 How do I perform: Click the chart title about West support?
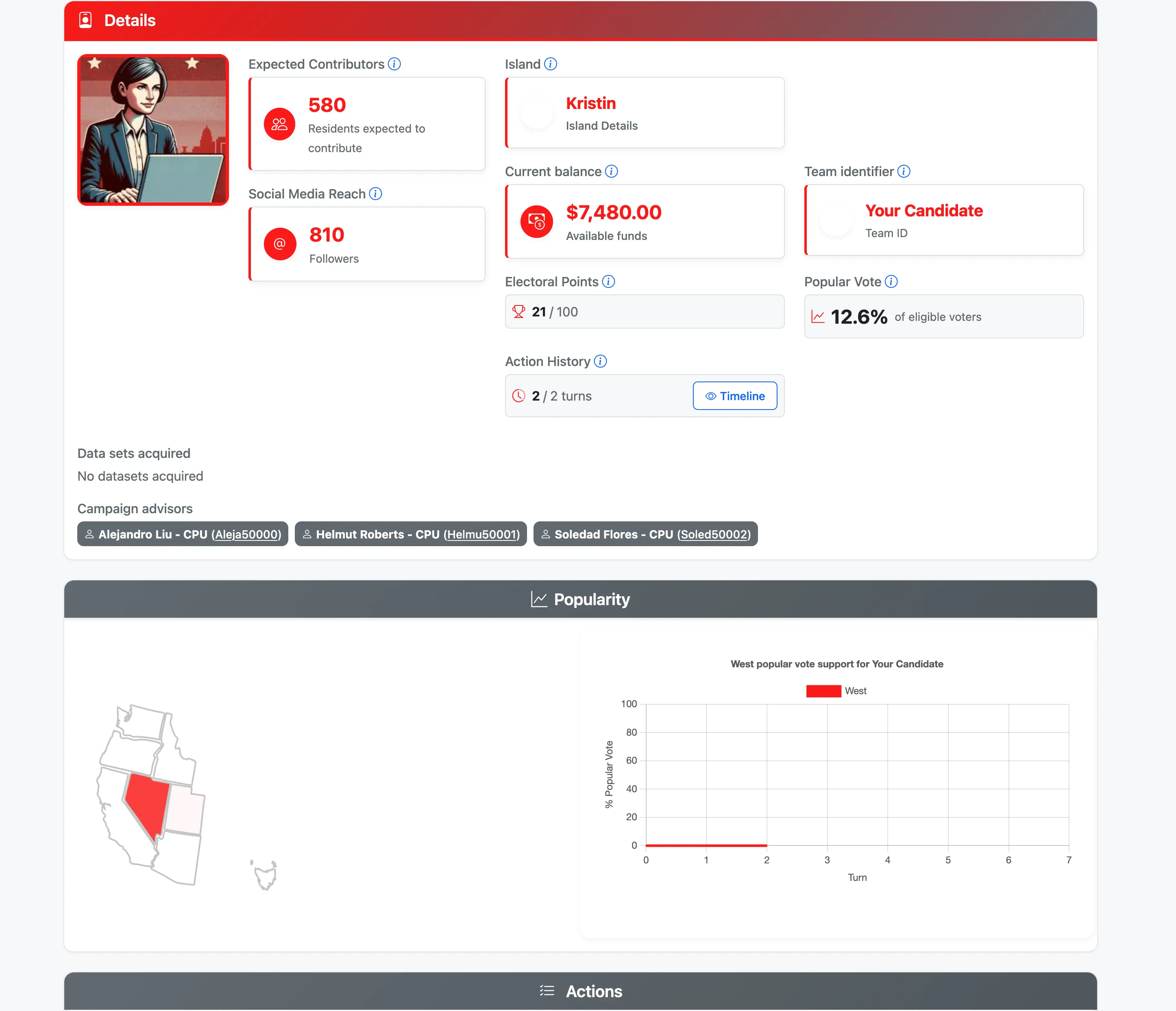836,664
